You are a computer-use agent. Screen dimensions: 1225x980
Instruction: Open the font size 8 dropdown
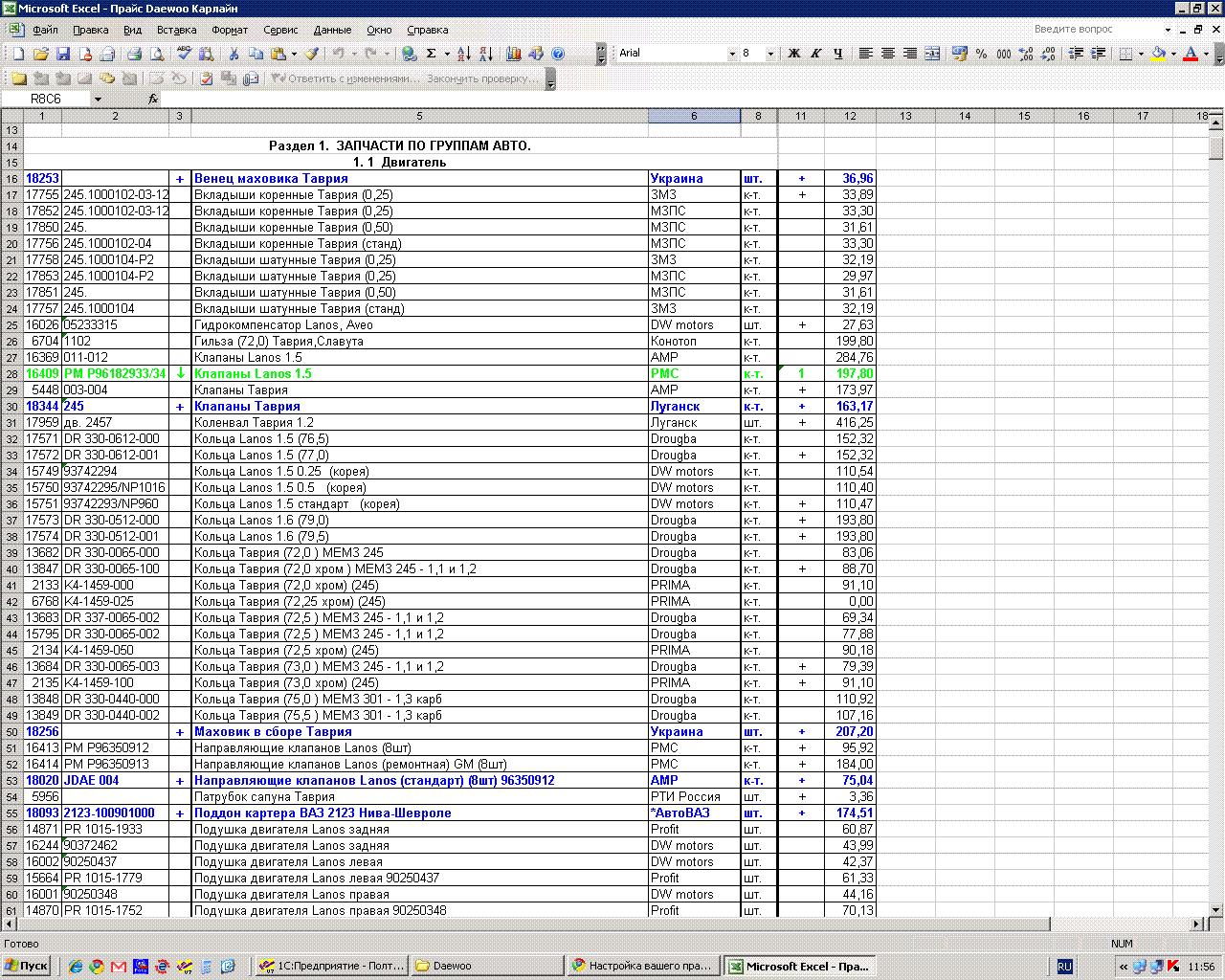[x=770, y=54]
